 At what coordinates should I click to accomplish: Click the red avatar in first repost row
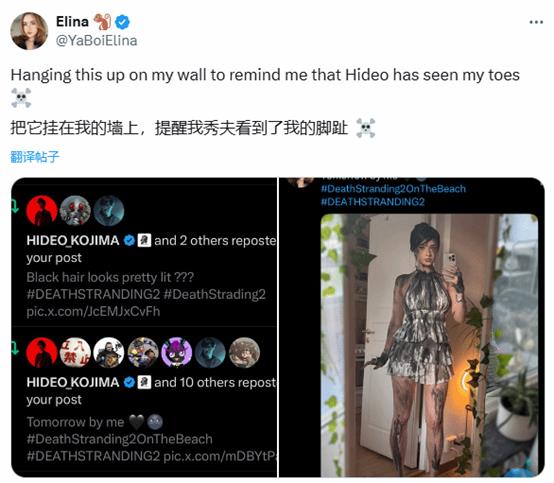[42, 211]
